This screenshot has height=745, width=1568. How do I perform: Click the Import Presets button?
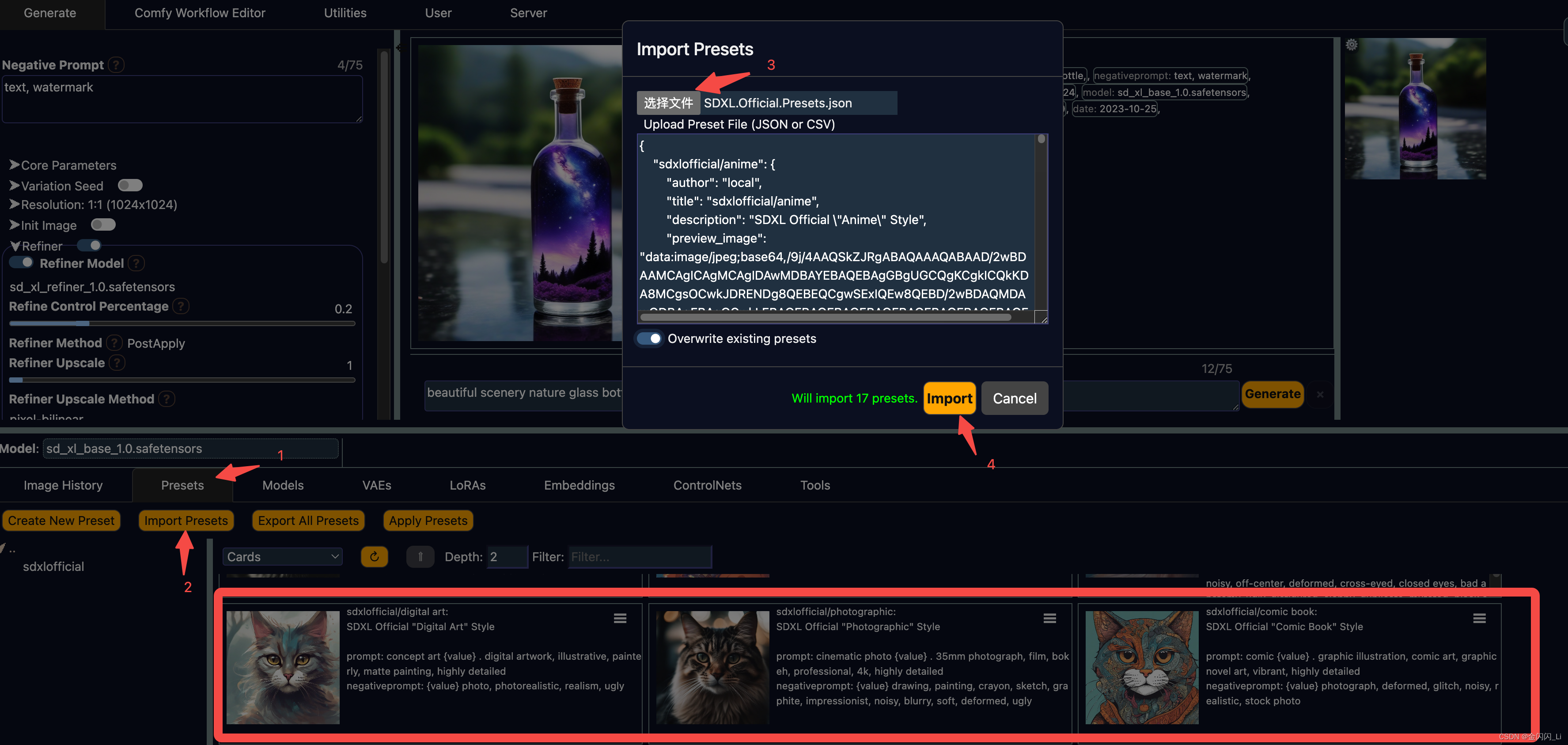pos(184,520)
